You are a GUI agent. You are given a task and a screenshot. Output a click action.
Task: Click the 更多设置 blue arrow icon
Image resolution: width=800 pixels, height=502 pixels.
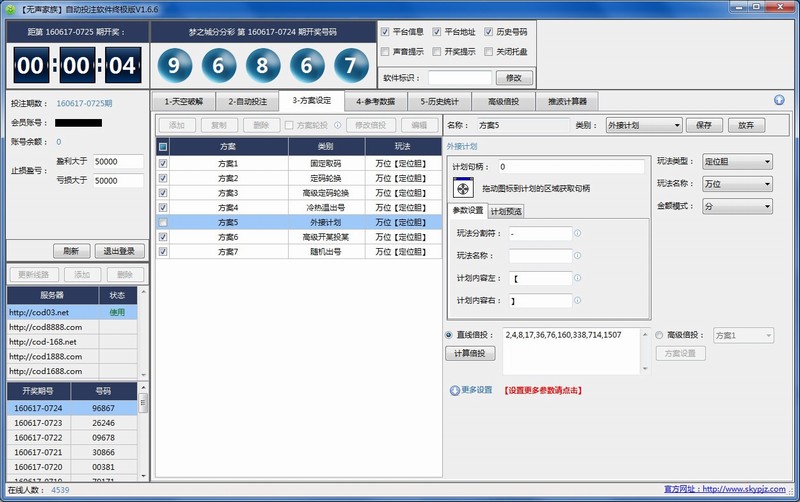(455, 389)
